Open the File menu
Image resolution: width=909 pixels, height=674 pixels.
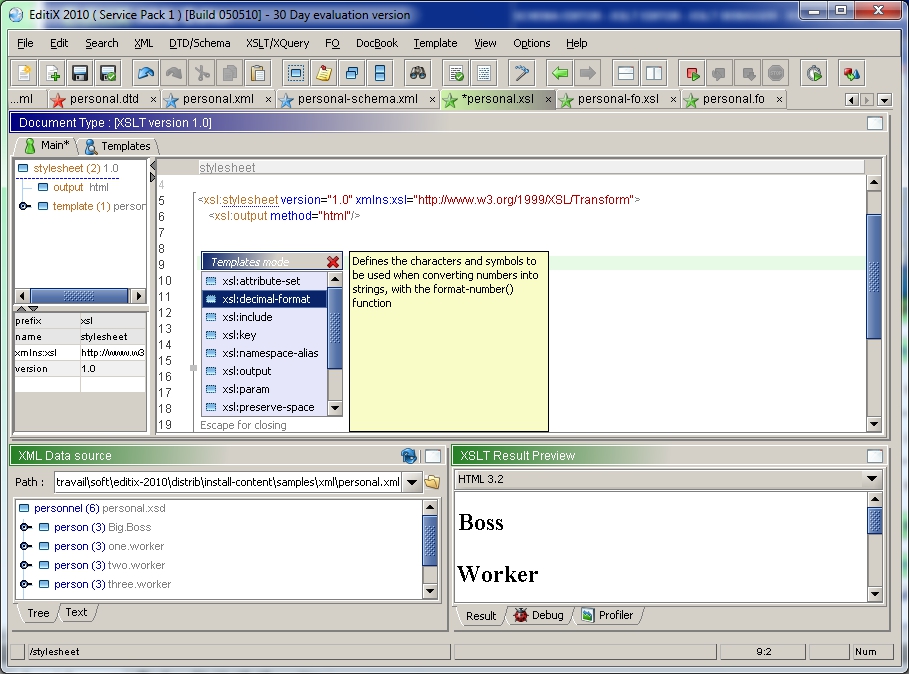[26, 43]
